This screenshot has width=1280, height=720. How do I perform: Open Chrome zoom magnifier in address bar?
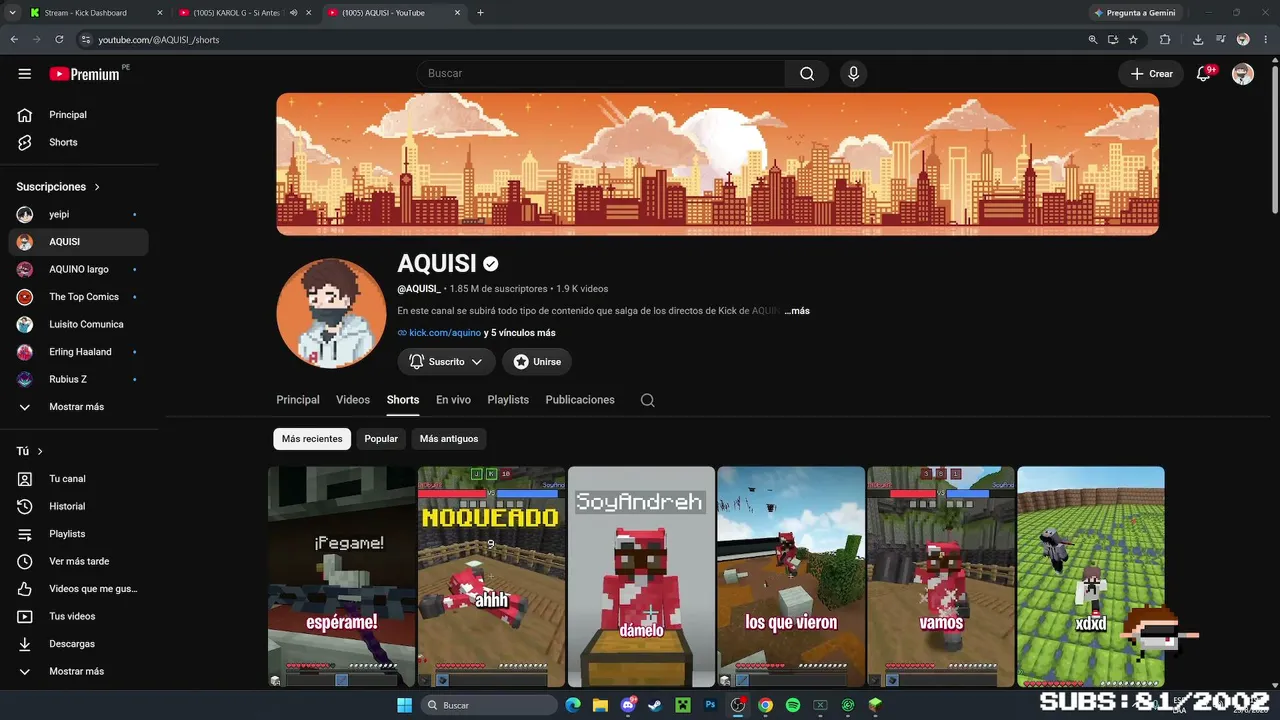click(1093, 40)
